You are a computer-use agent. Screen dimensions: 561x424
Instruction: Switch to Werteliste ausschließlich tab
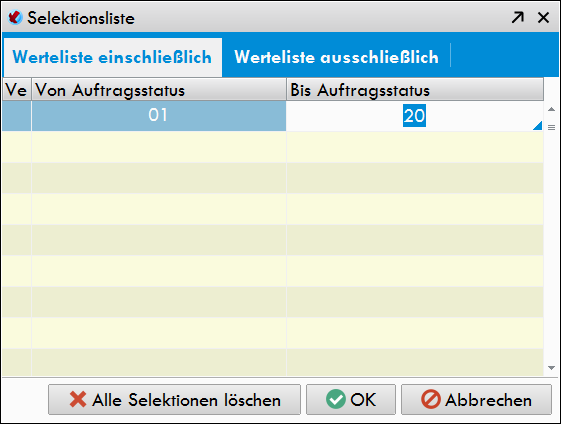pos(336,57)
